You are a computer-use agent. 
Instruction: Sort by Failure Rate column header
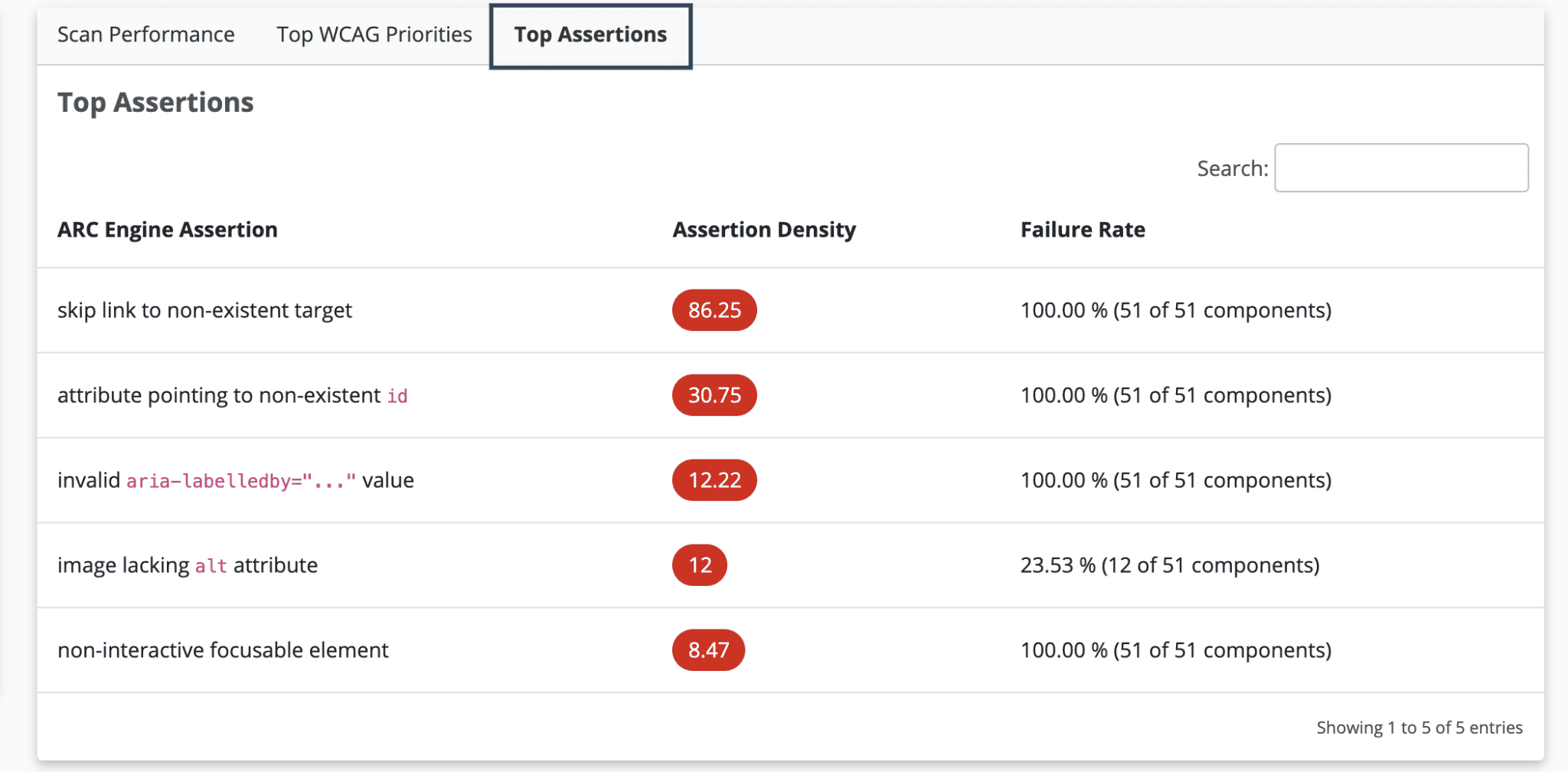(x=1082, y=230)
